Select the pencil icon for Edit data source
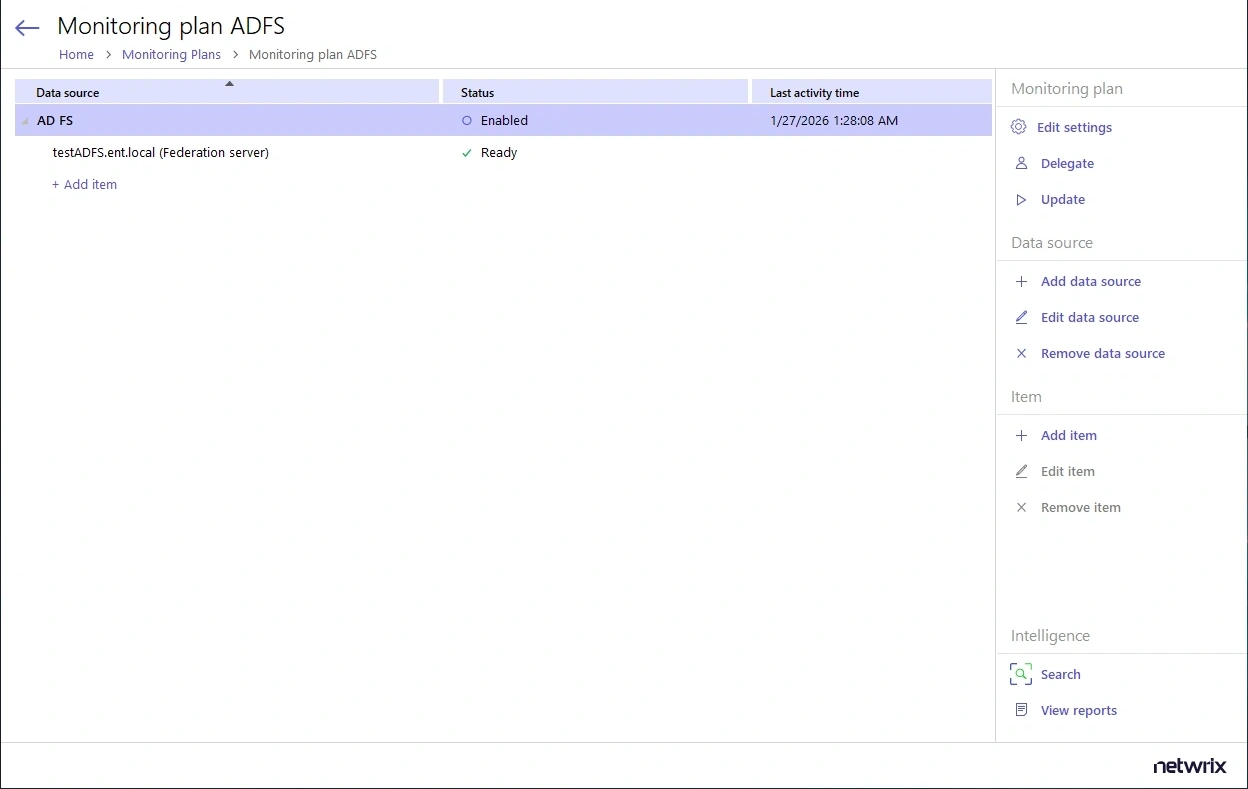The image size is (1248, 789). click(x=1020, y=317)
